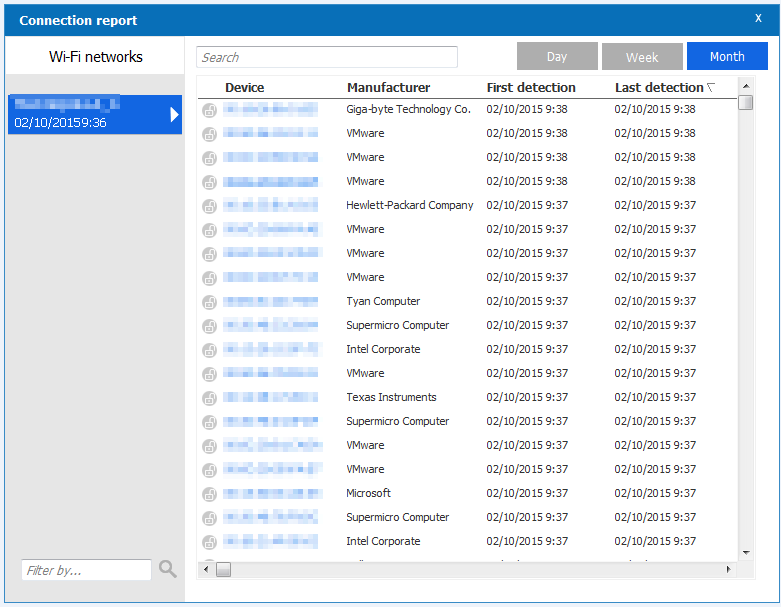
Task: Open the selected Wi-Fi network arrow
Action: click(x=174, y=115)
